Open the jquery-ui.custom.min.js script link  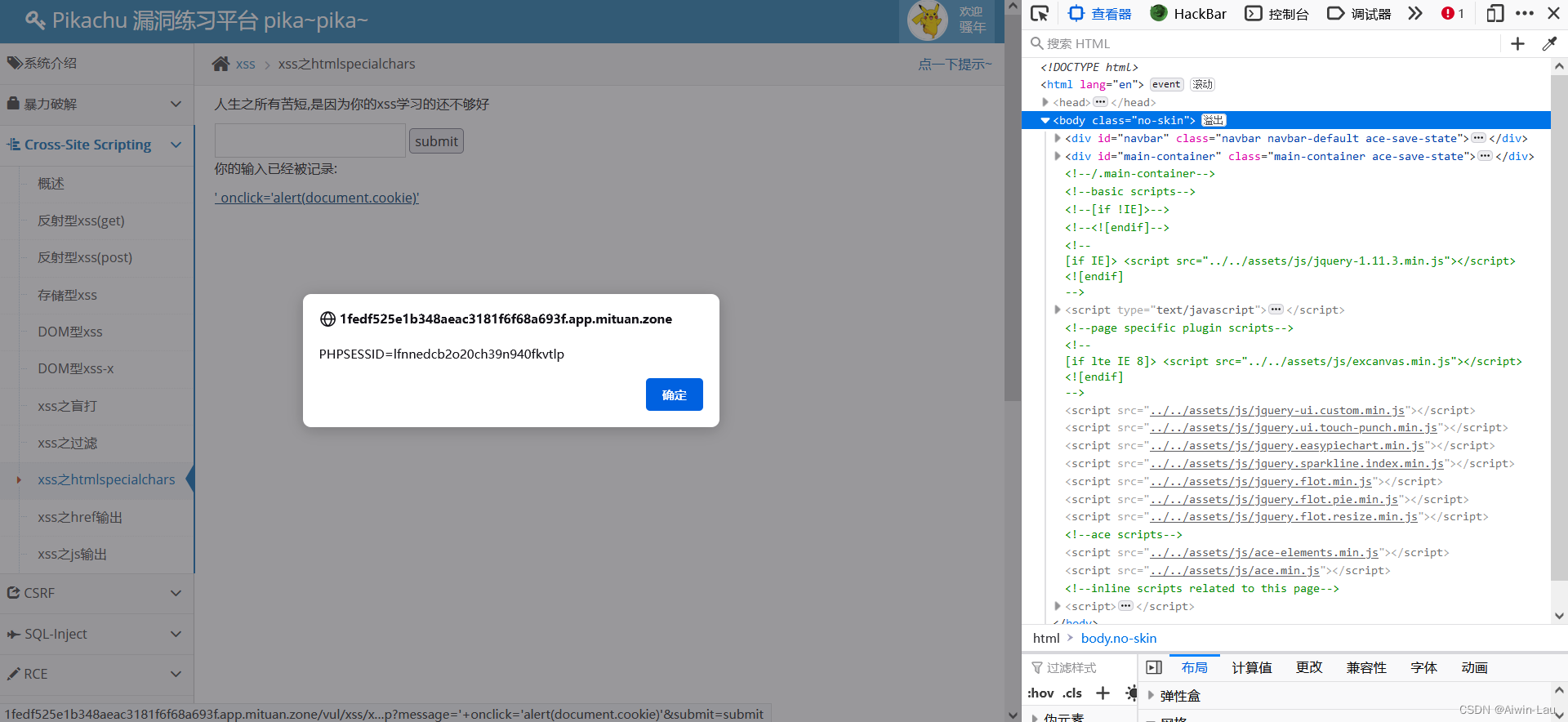(1277, 410)
